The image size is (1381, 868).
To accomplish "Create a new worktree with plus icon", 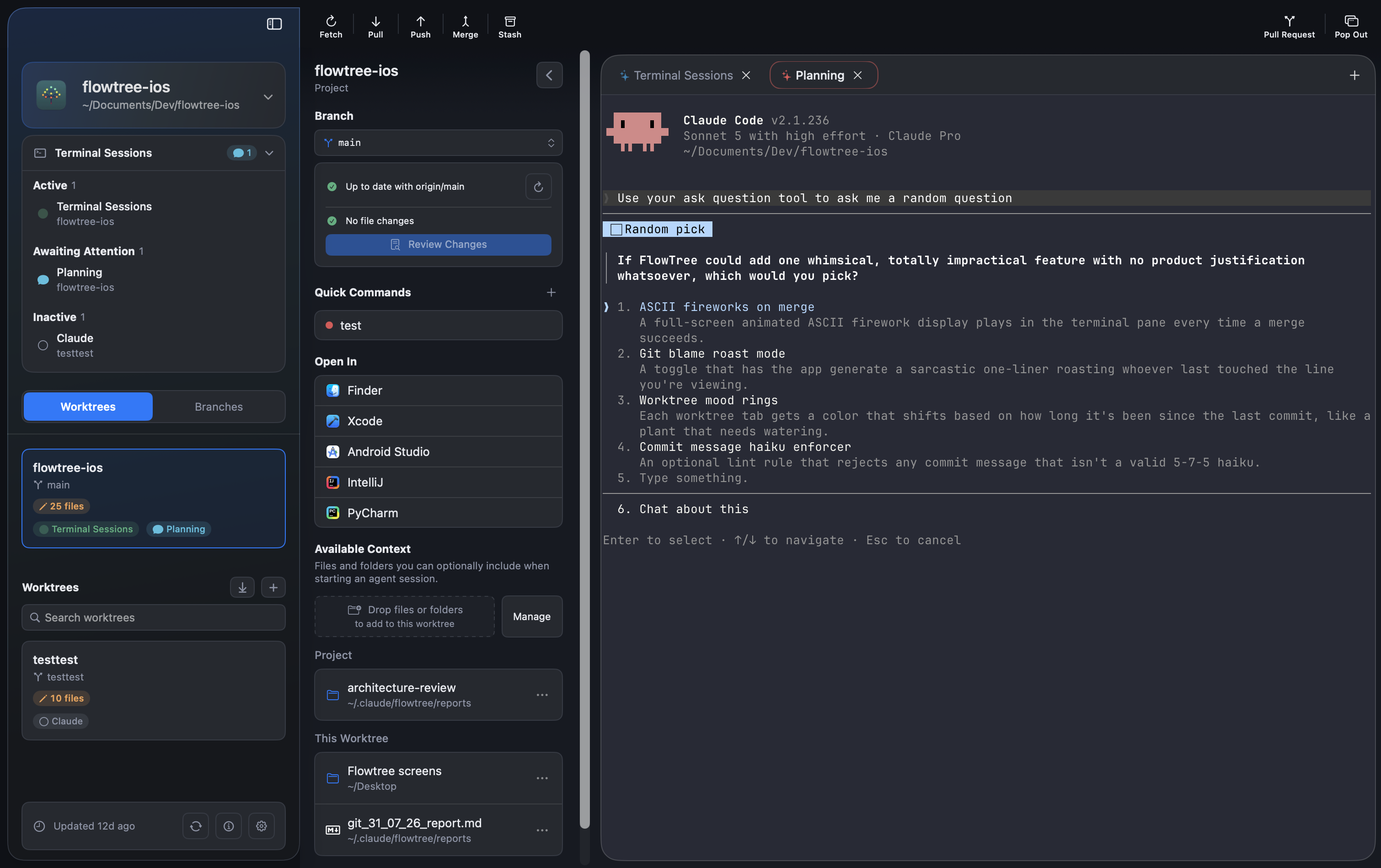I will [273, 588].
